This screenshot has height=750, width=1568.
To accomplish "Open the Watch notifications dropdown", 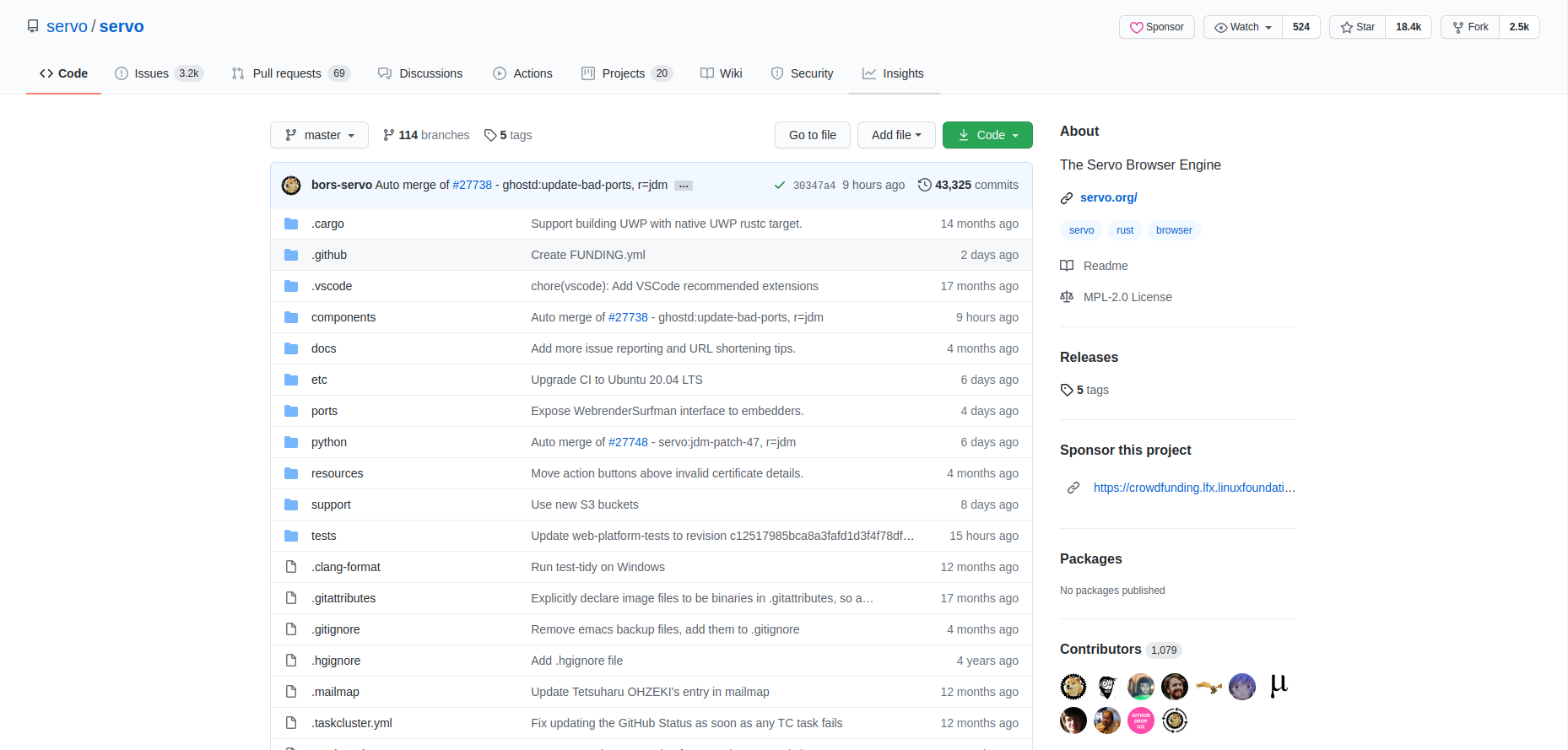I will tap(1243, 27).
